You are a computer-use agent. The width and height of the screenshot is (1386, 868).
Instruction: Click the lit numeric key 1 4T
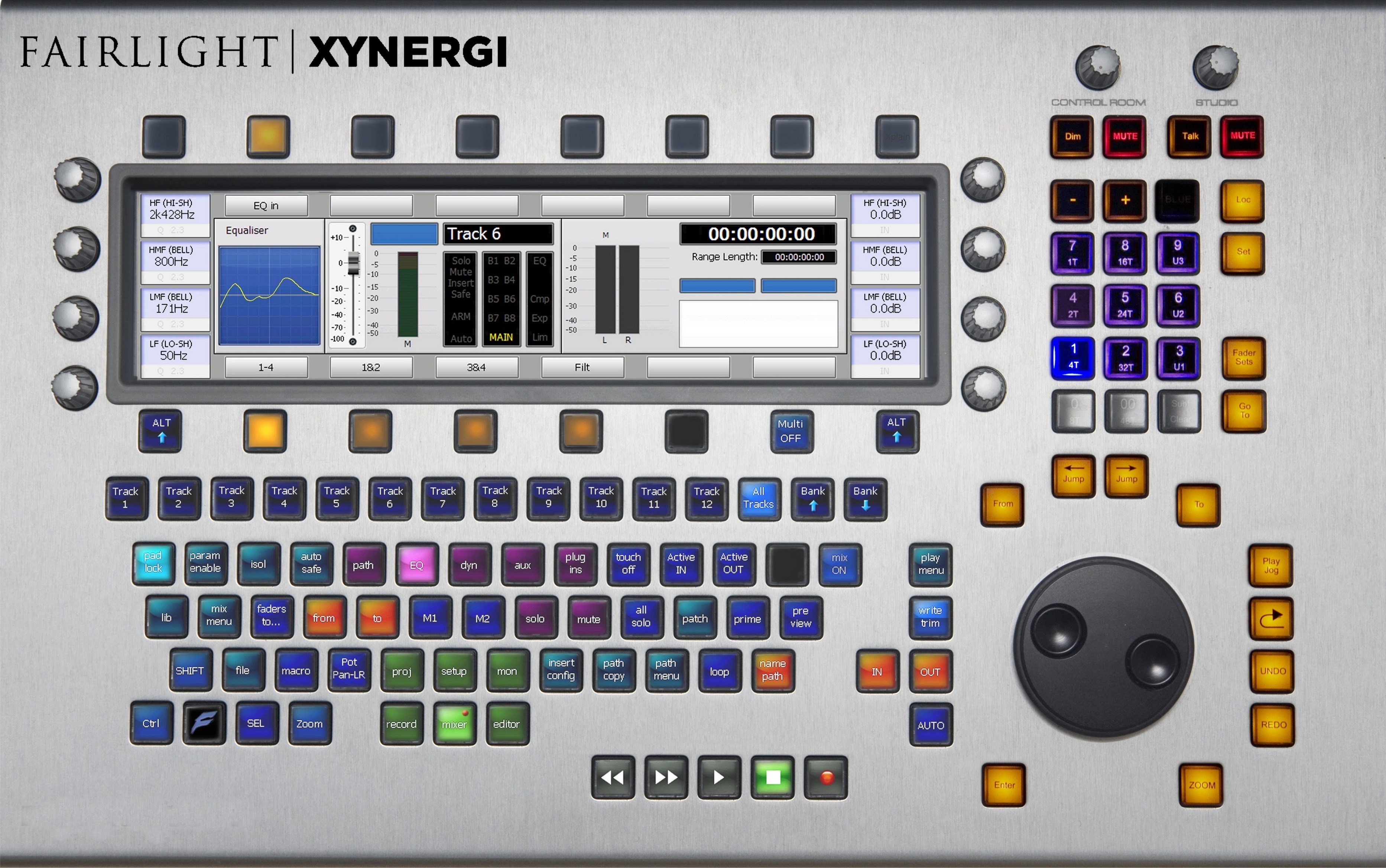click(x=1073, y=358)
